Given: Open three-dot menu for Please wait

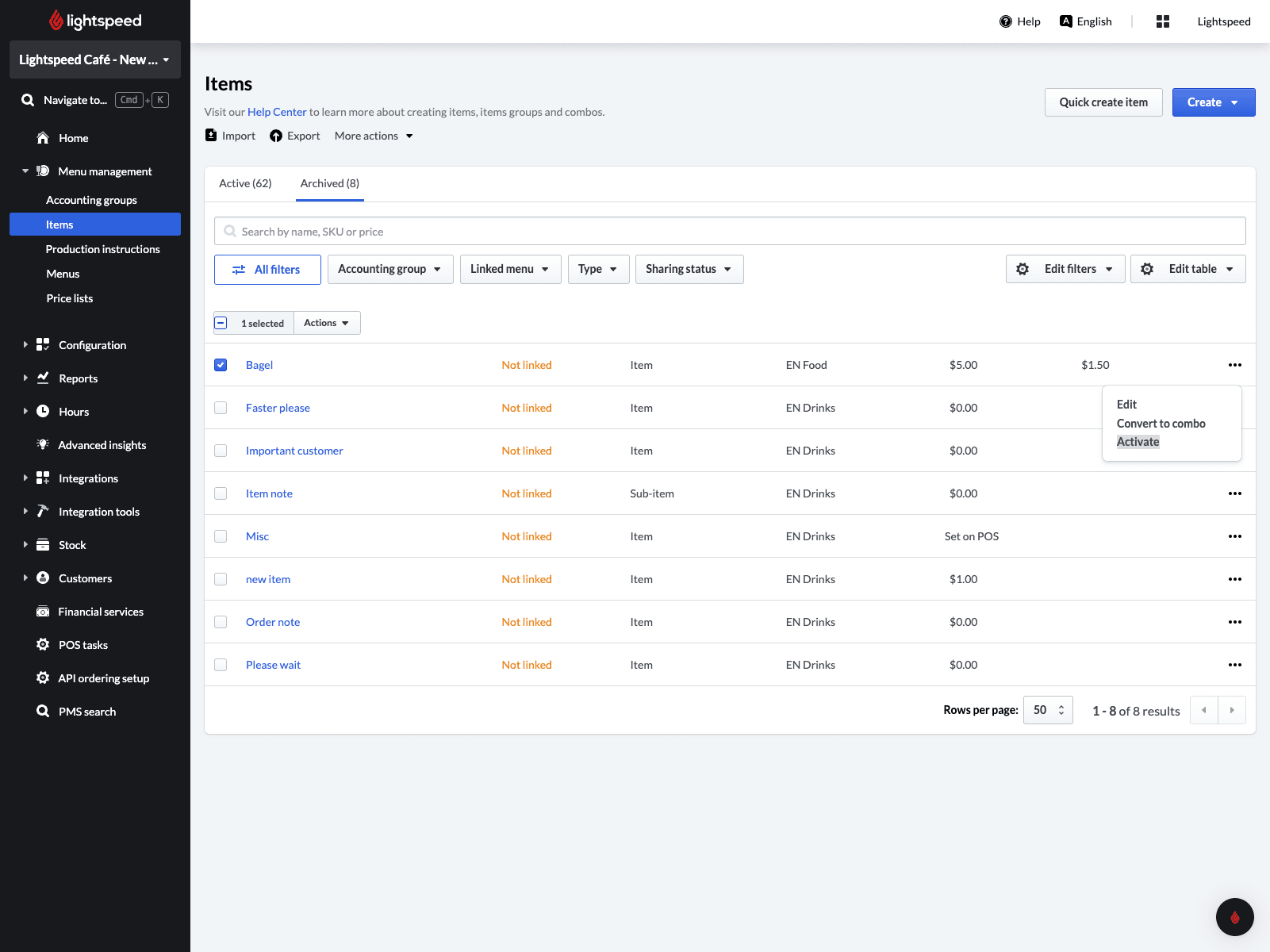Looking at the screenshot, I should tap(1234, 665).
